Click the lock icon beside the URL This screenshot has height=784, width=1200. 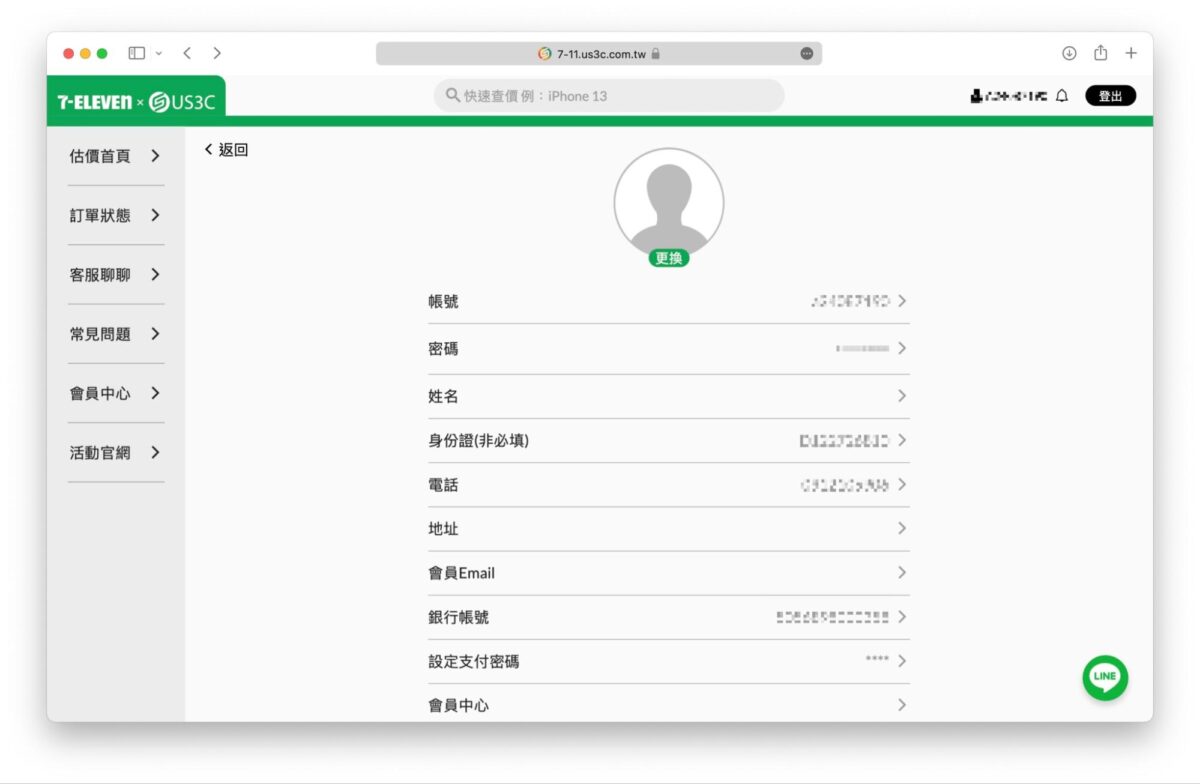point(656,54)
